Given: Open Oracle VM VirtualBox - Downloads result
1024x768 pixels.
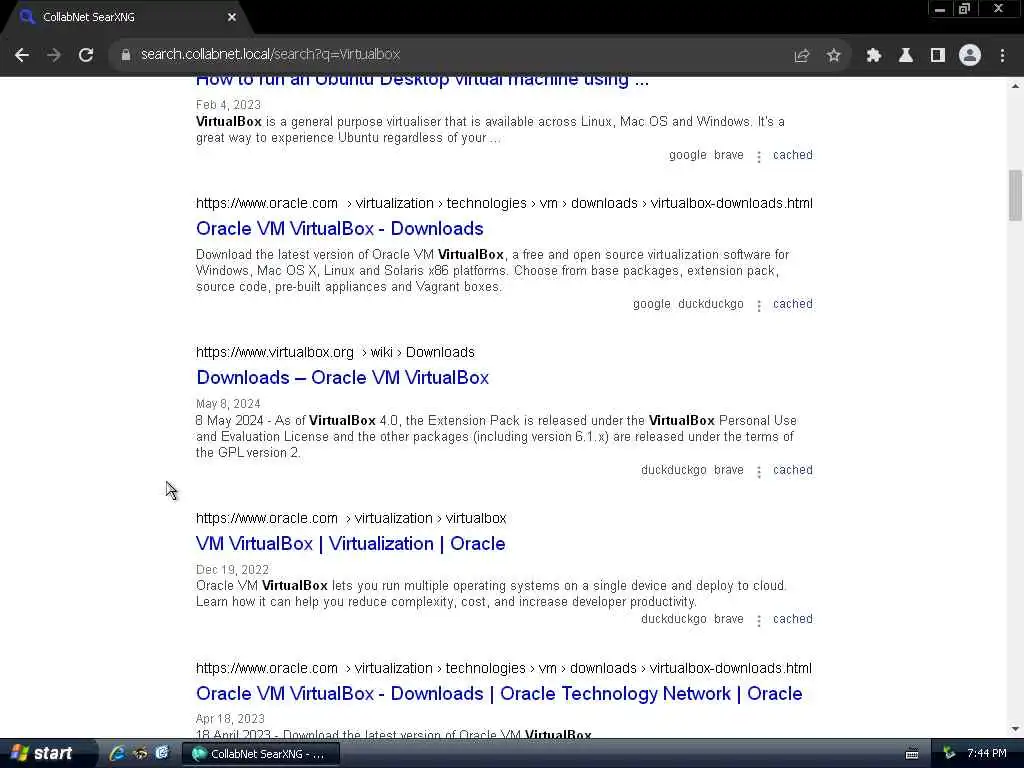Looking at the screenshot, I should pyautogui.click(x=340, y=229).
